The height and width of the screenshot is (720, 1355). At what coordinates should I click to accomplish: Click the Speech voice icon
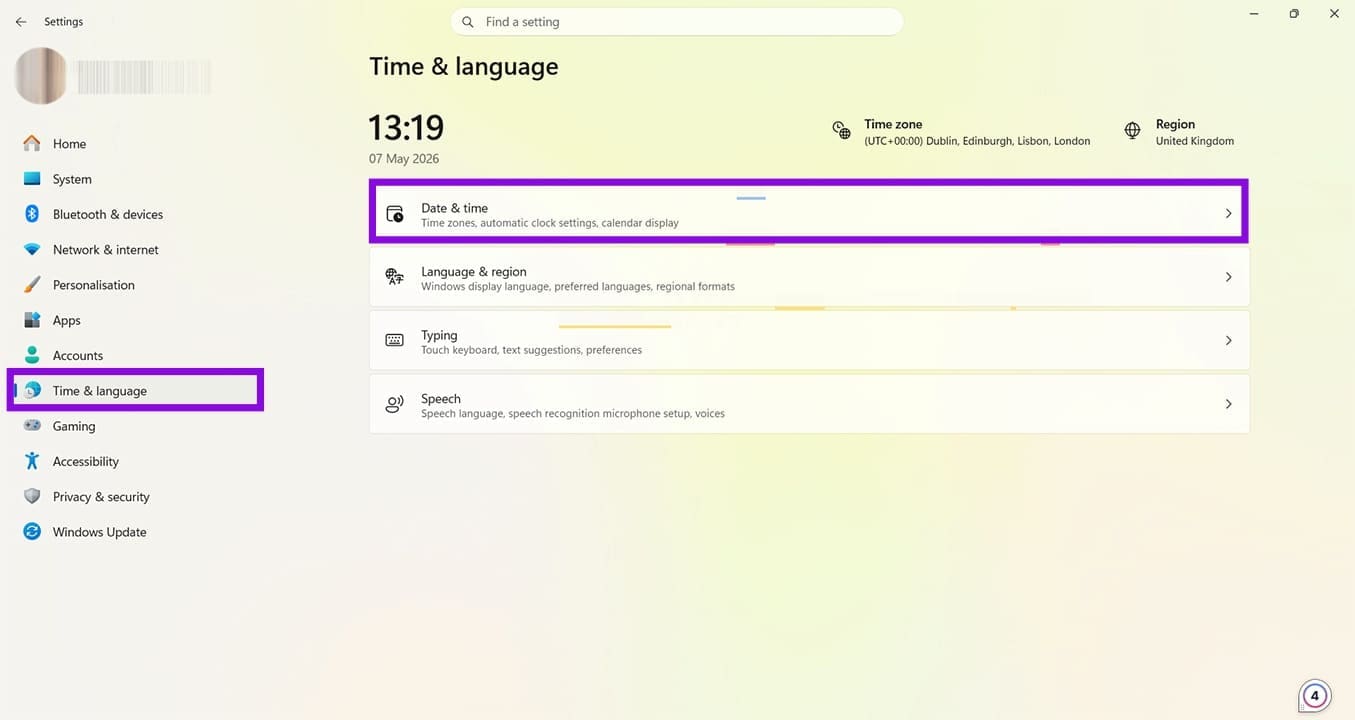395,404
